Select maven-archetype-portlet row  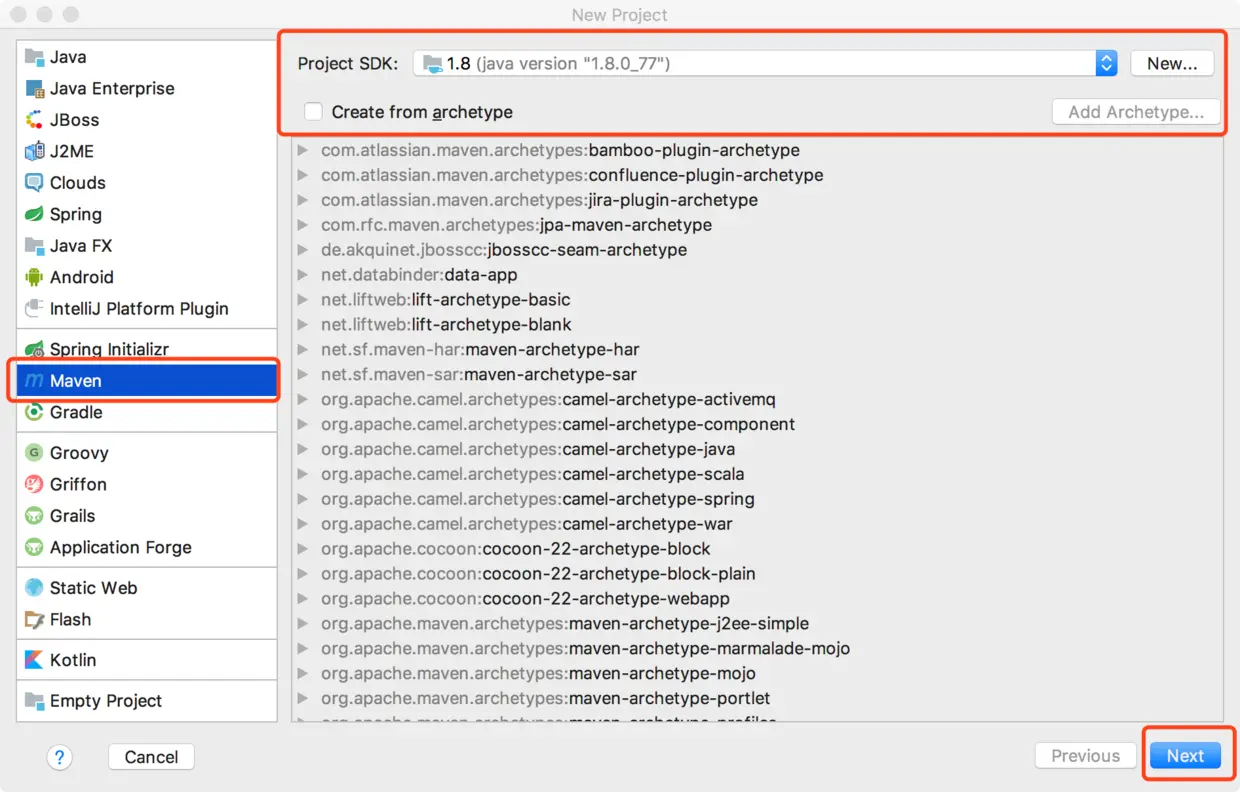pos(757,698)
